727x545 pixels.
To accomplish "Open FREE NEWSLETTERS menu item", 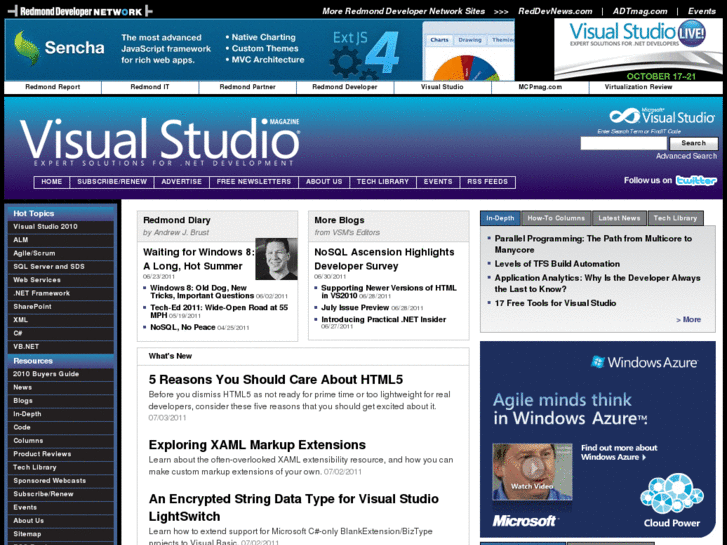I will [254, 182].
